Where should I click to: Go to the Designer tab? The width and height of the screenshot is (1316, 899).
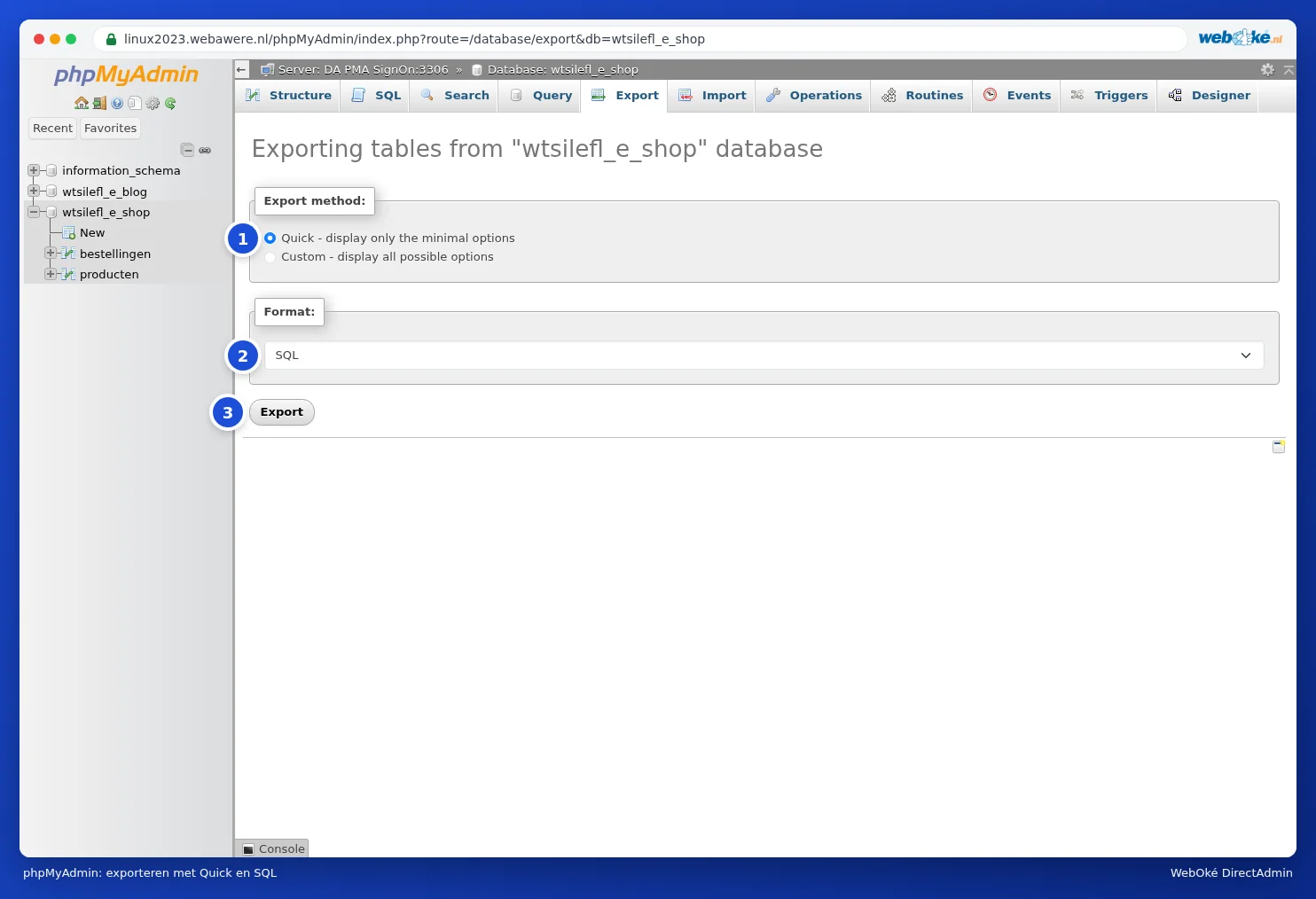[x=1209, y=96]
